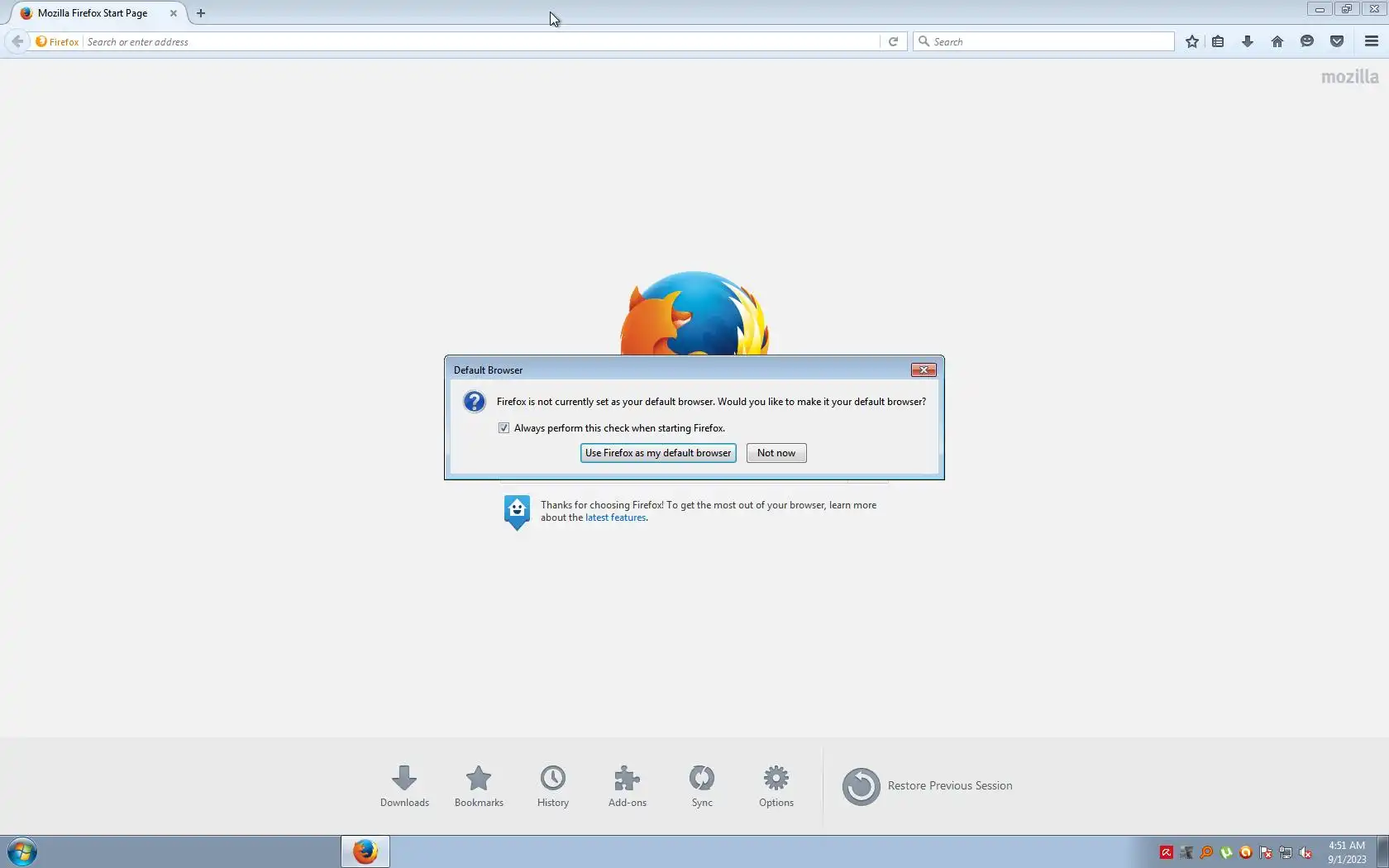
Task: Open a new tab with the plus button
Action: (x=201, y=13)
